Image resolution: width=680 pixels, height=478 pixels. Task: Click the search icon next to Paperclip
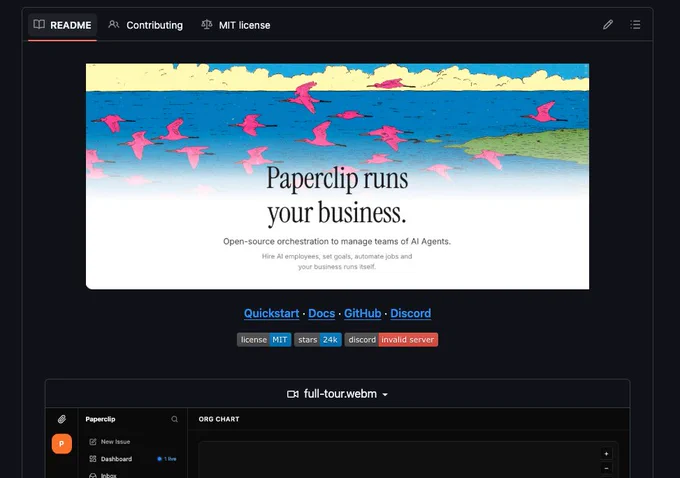[174, 419]
